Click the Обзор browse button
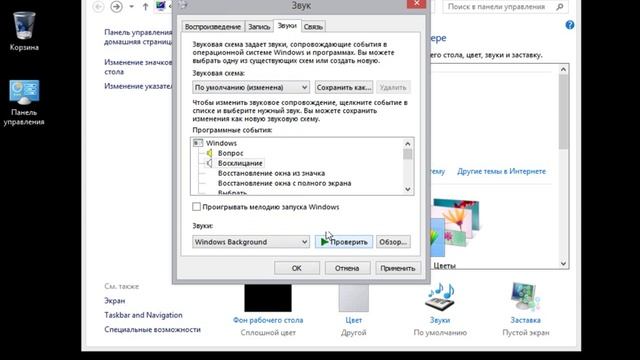640x360 pixels. tap(393, 242)
